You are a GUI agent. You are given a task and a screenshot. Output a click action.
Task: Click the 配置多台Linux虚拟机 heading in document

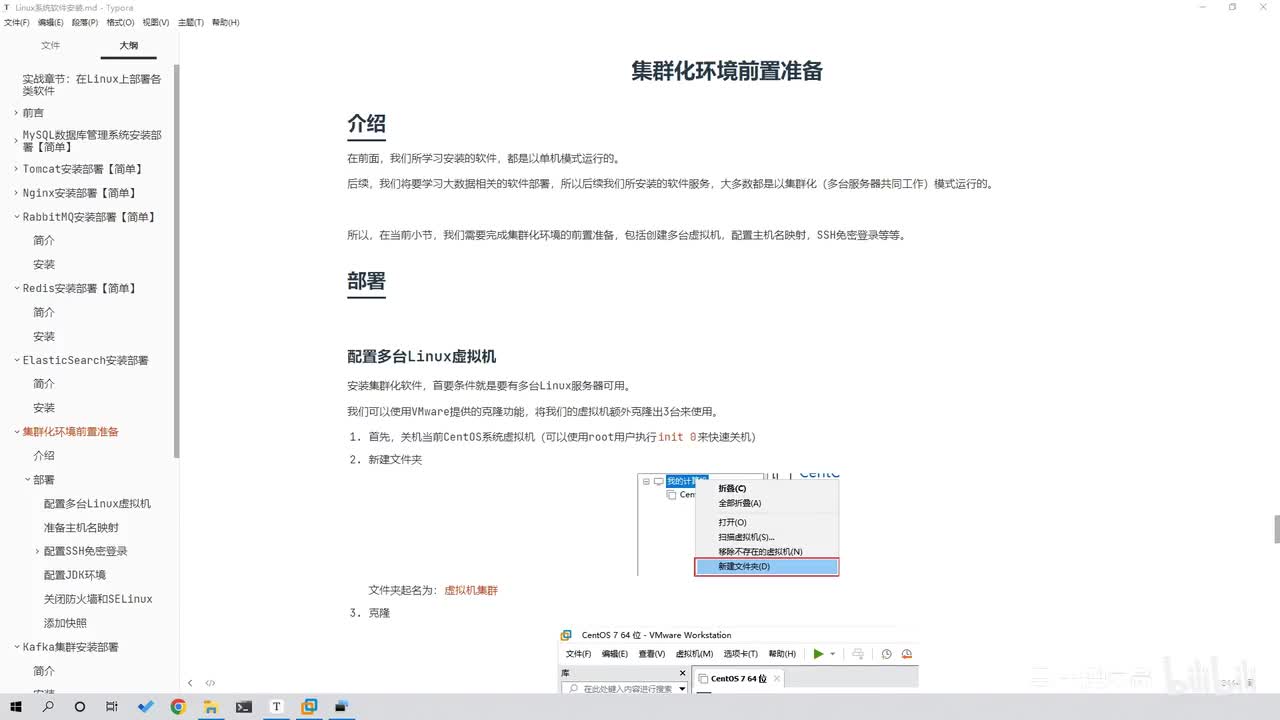coord(422,357)
